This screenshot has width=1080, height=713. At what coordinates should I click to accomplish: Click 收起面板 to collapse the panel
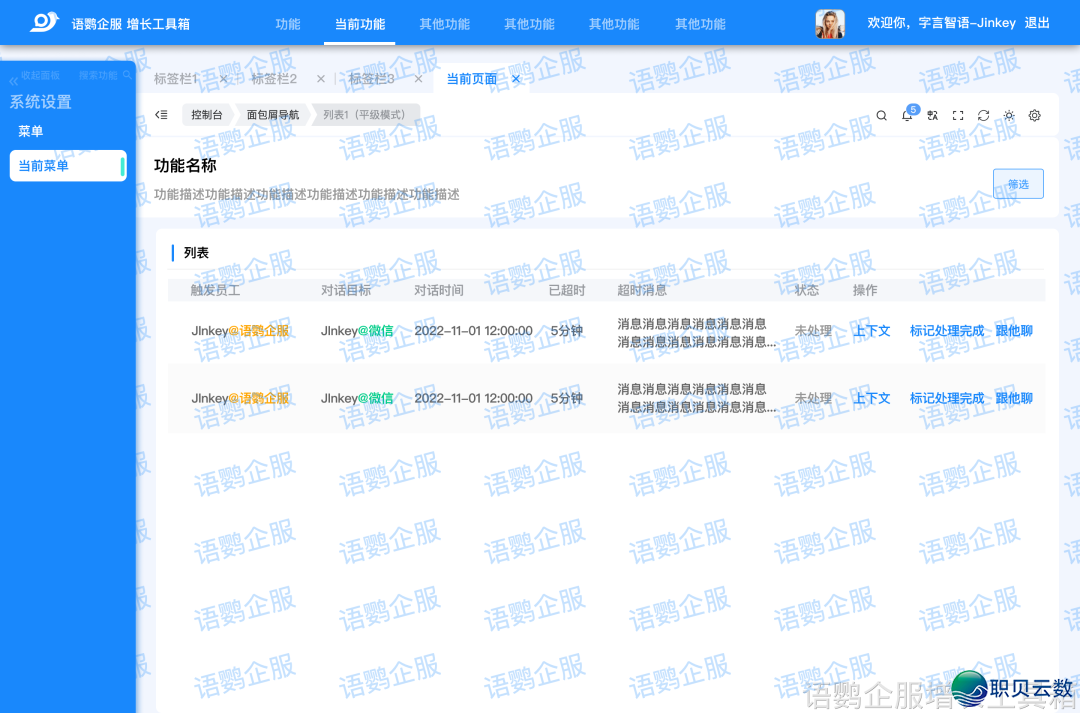(x=34, y=76)
